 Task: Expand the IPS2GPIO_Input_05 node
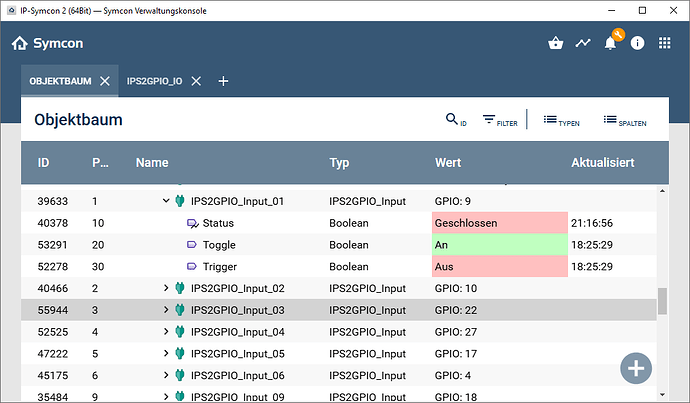coord(166,353)
